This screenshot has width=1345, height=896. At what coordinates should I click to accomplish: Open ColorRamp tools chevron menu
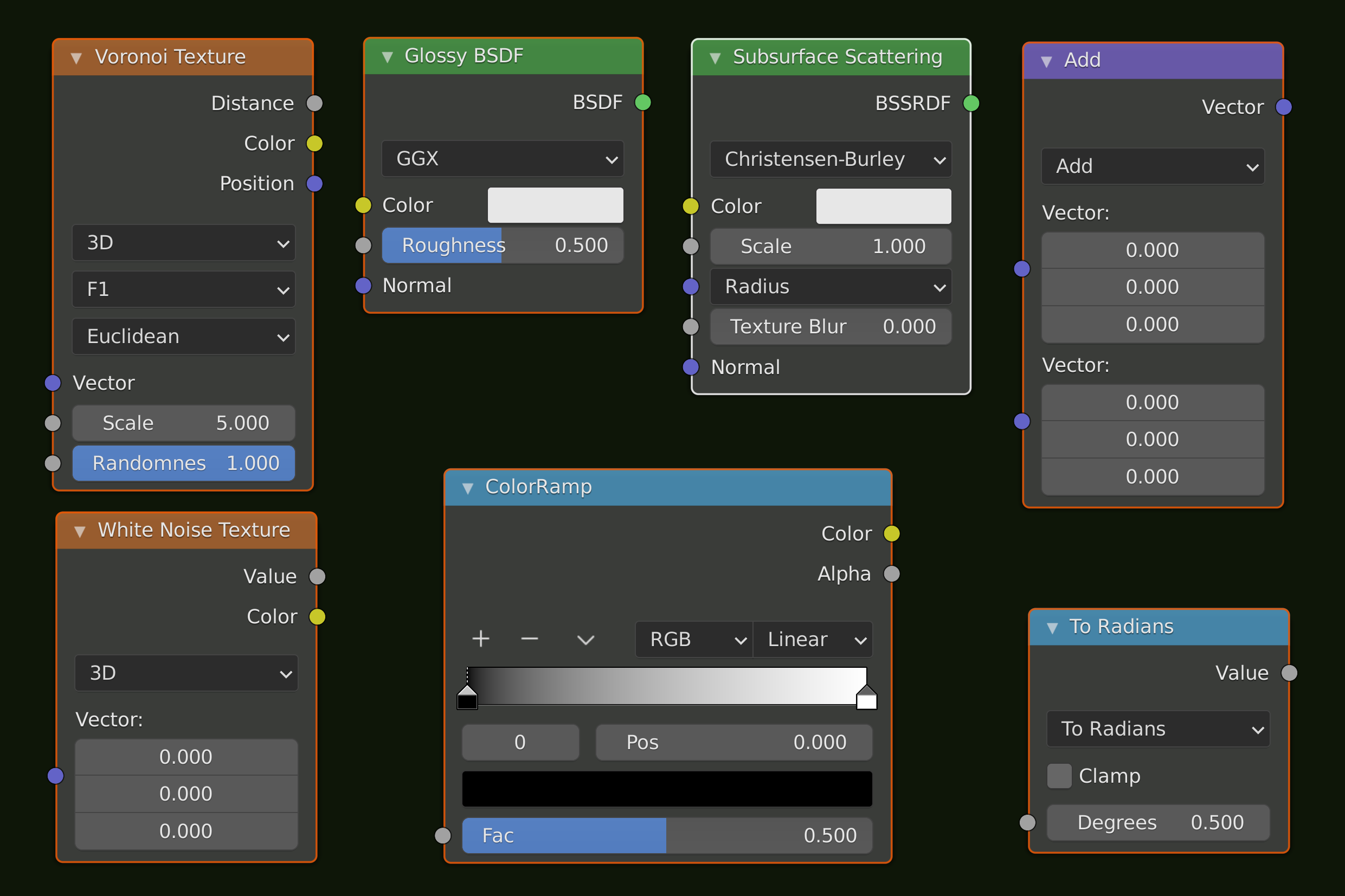pos(585,640)
